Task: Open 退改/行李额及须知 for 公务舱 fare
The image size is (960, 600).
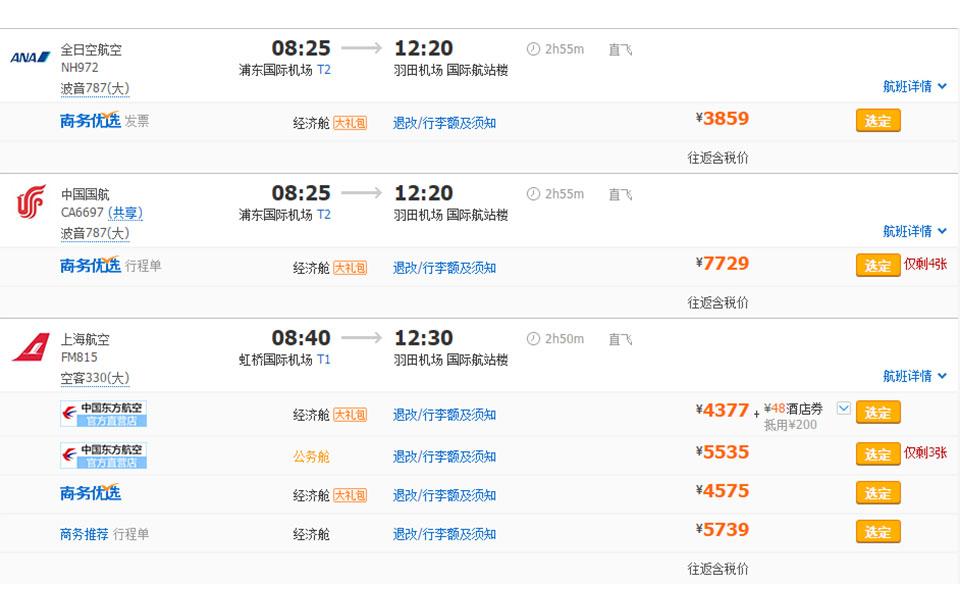Action: click(x=444, y=457)
